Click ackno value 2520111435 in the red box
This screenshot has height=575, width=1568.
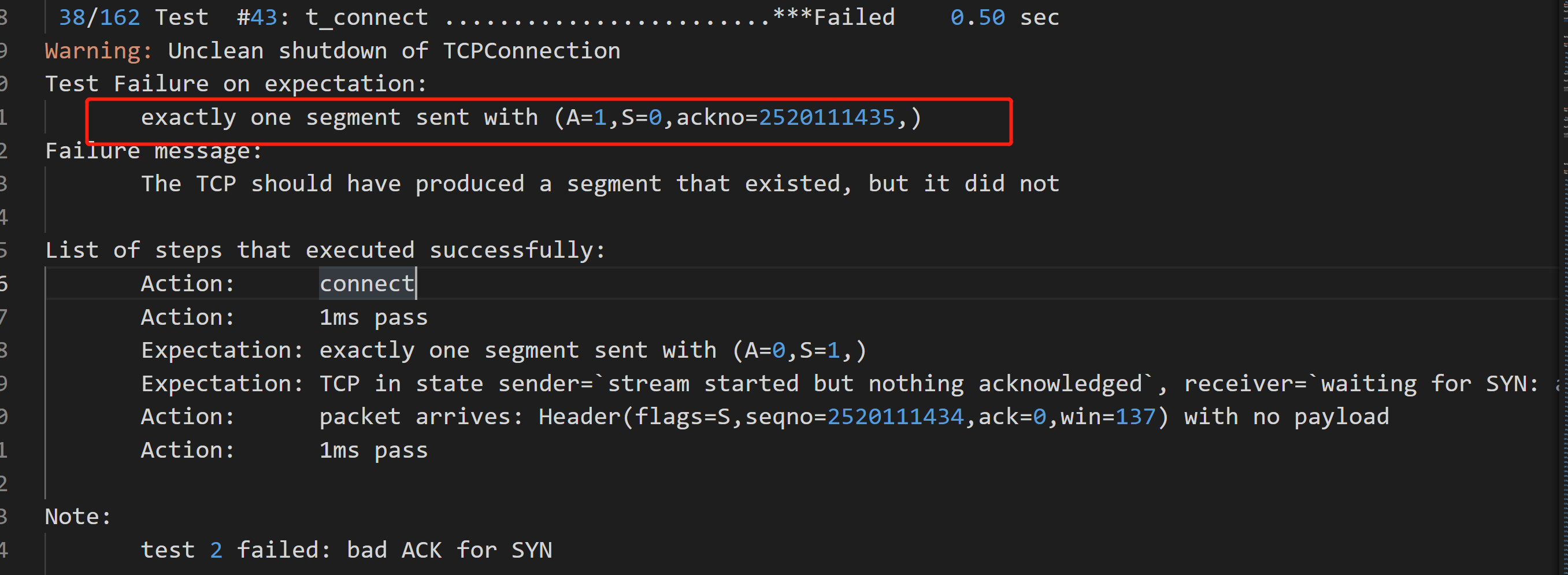[x=826, y=117]
